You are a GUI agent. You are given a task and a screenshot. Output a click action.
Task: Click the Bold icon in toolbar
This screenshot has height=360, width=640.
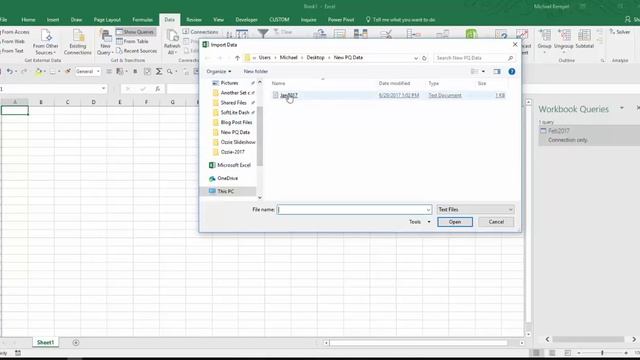(135, 71)
